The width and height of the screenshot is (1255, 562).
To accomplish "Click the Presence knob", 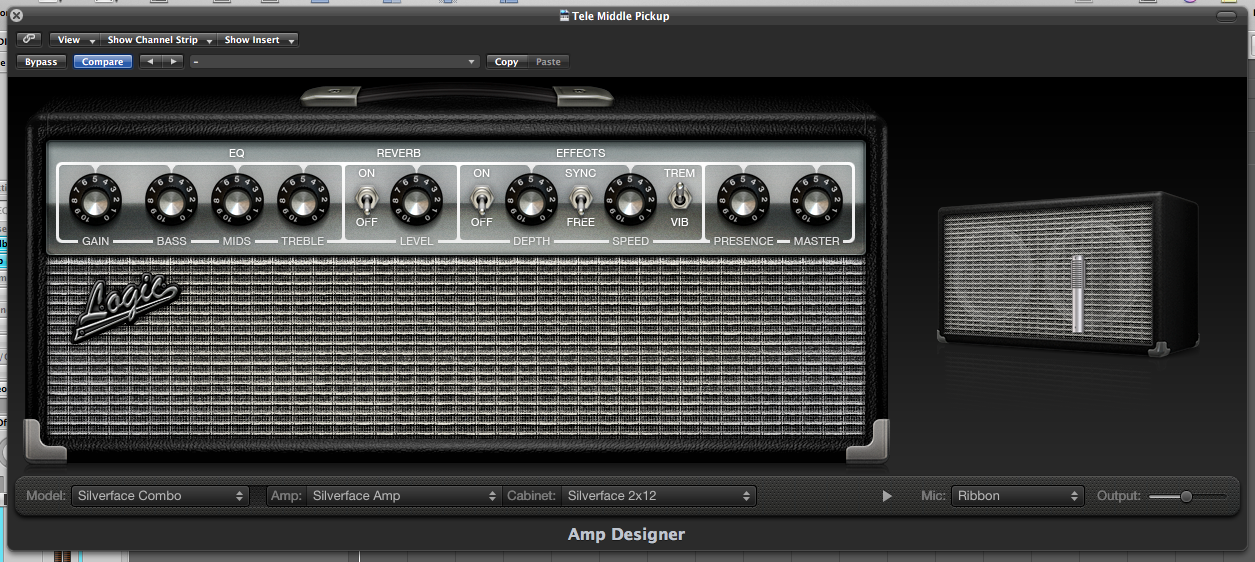I will tap(741, 202).
